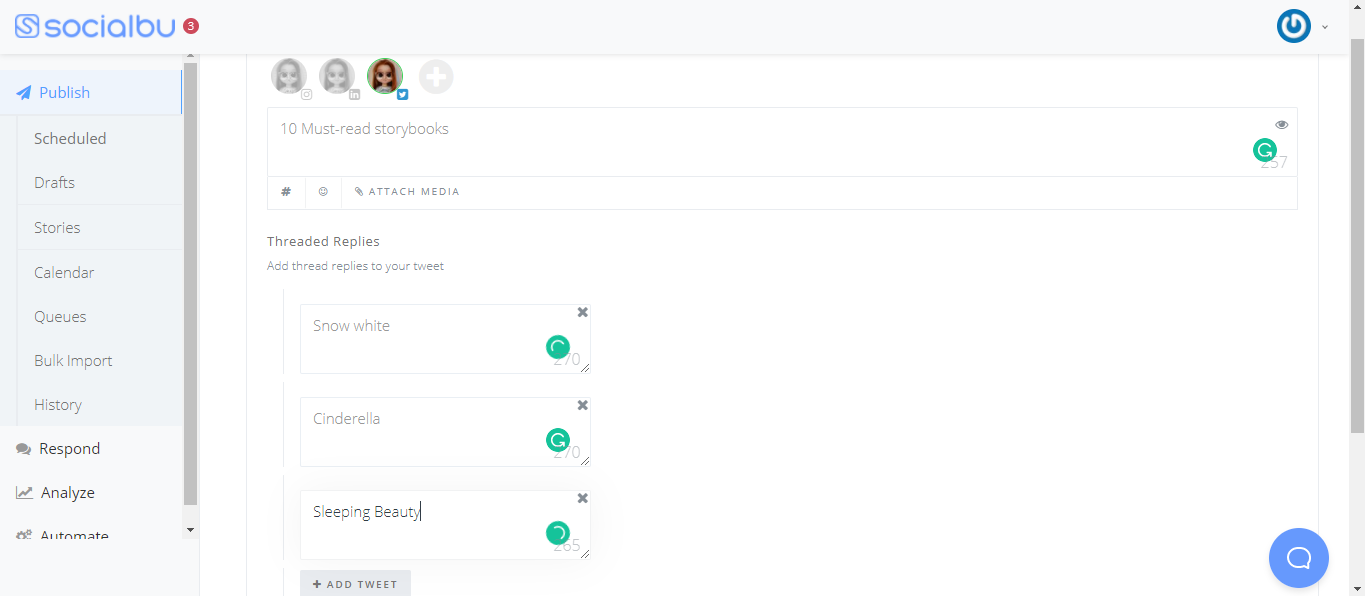Screen dimensions: 1365x596
Task: Toggle post preview with the eye icon
Action: point(1282,125)
